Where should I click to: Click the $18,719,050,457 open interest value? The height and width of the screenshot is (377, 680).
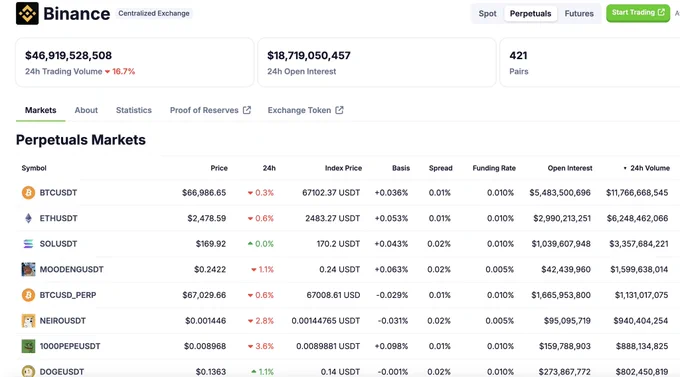coord(309,56)
